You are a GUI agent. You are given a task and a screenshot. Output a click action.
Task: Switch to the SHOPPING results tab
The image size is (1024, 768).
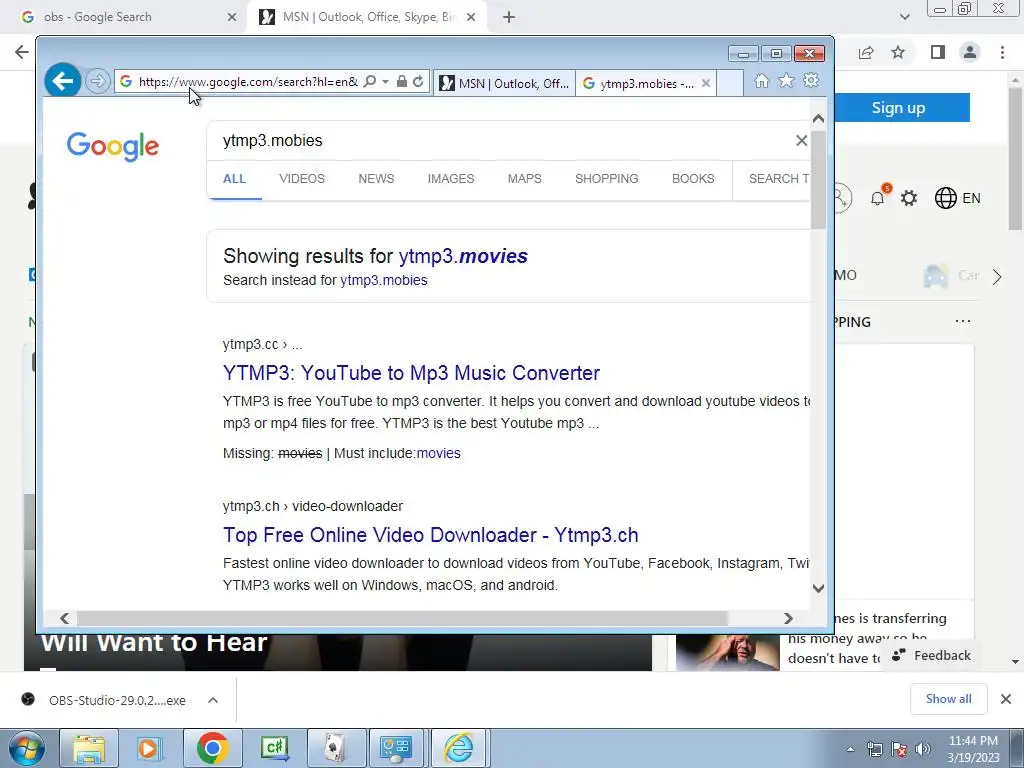tap(607, 179)
